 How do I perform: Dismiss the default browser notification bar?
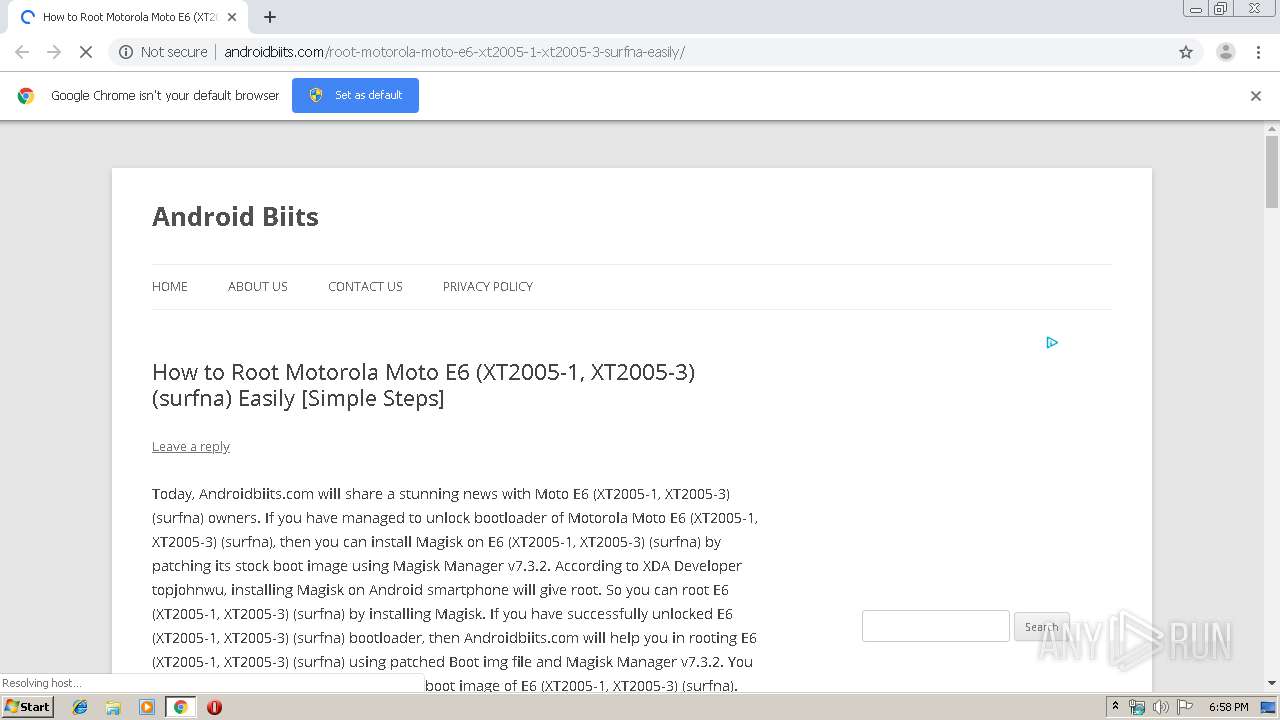tap(1256, 96)
